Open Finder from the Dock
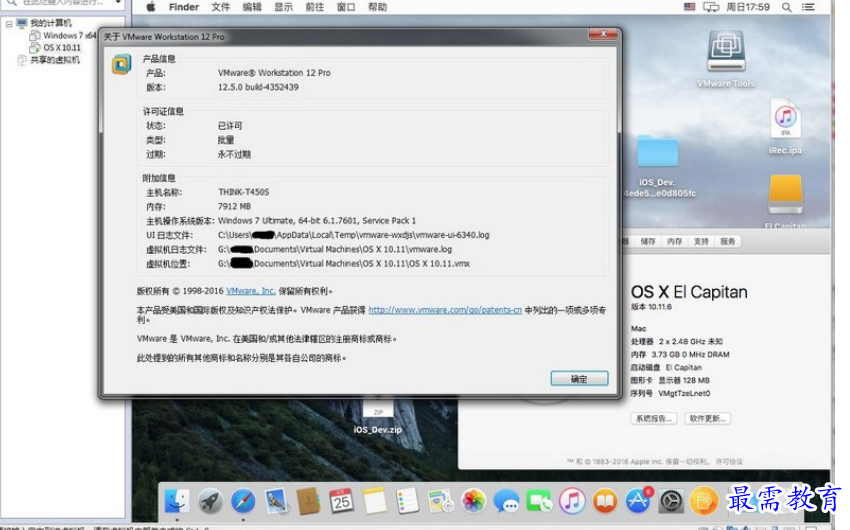The width and height of the screenshot is (850, 530). (177, 501)
